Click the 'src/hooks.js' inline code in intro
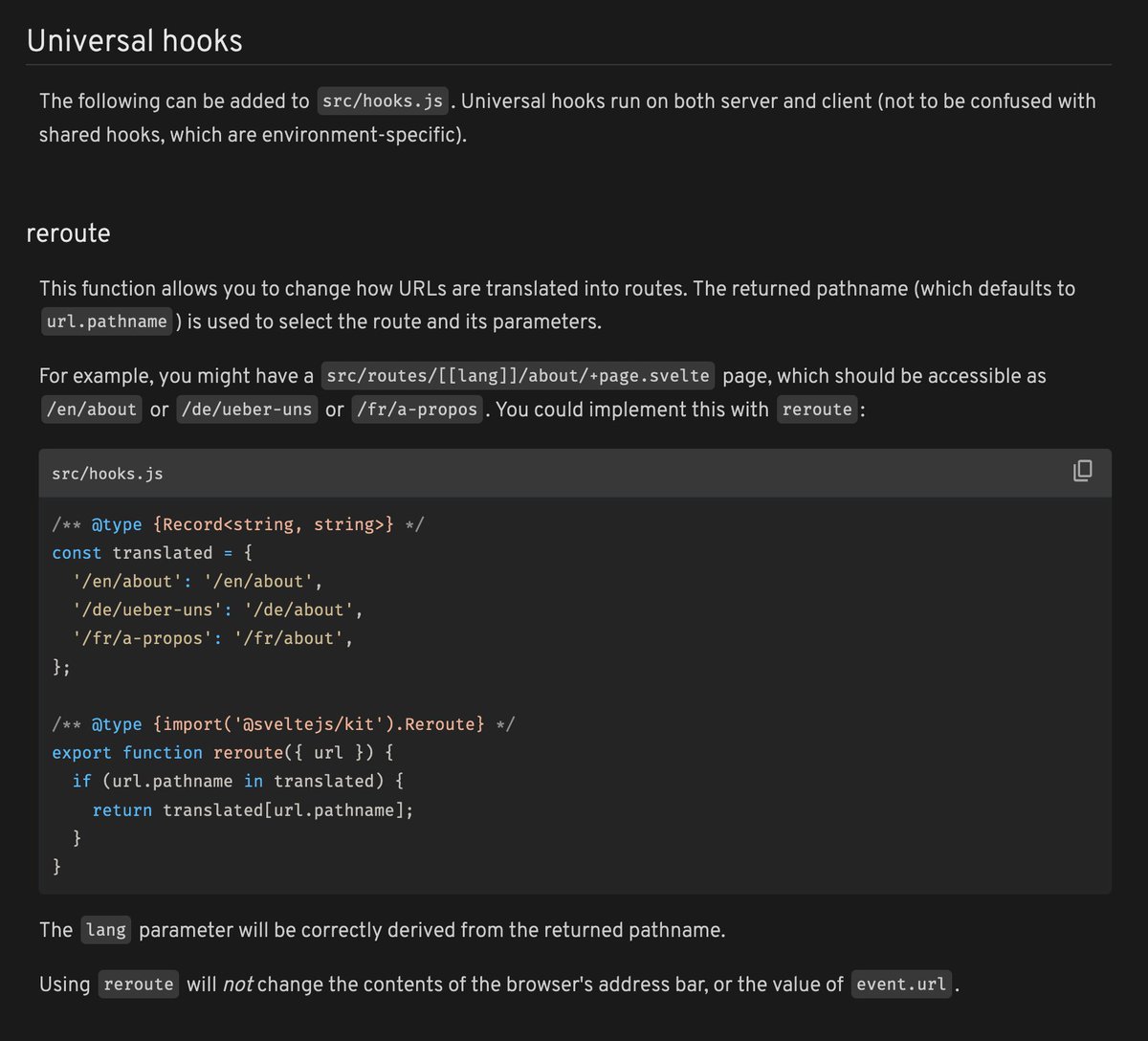The height and width of the screenshot is (1041, 1148). 383,101
